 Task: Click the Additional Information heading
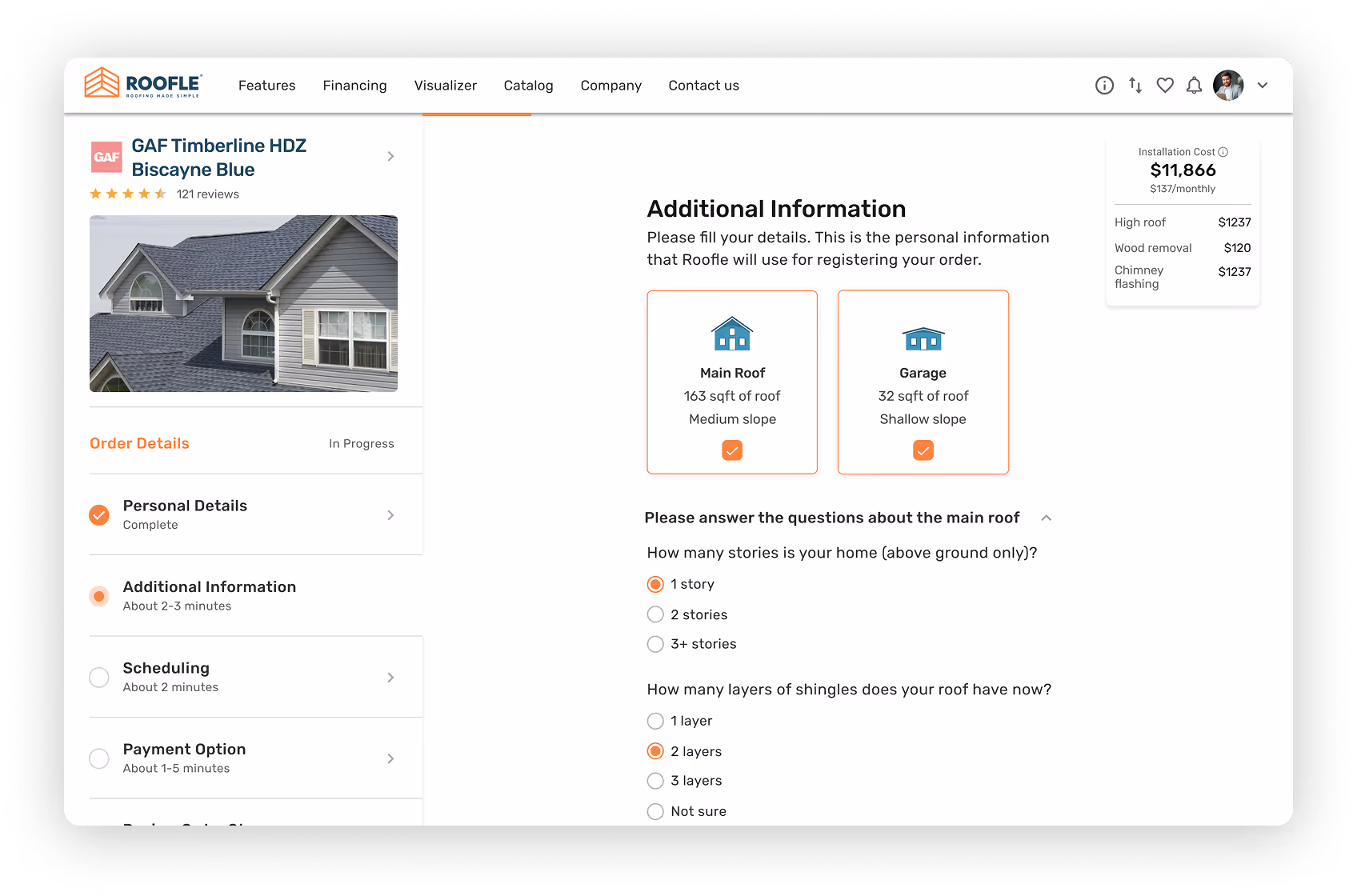(776, 209)
